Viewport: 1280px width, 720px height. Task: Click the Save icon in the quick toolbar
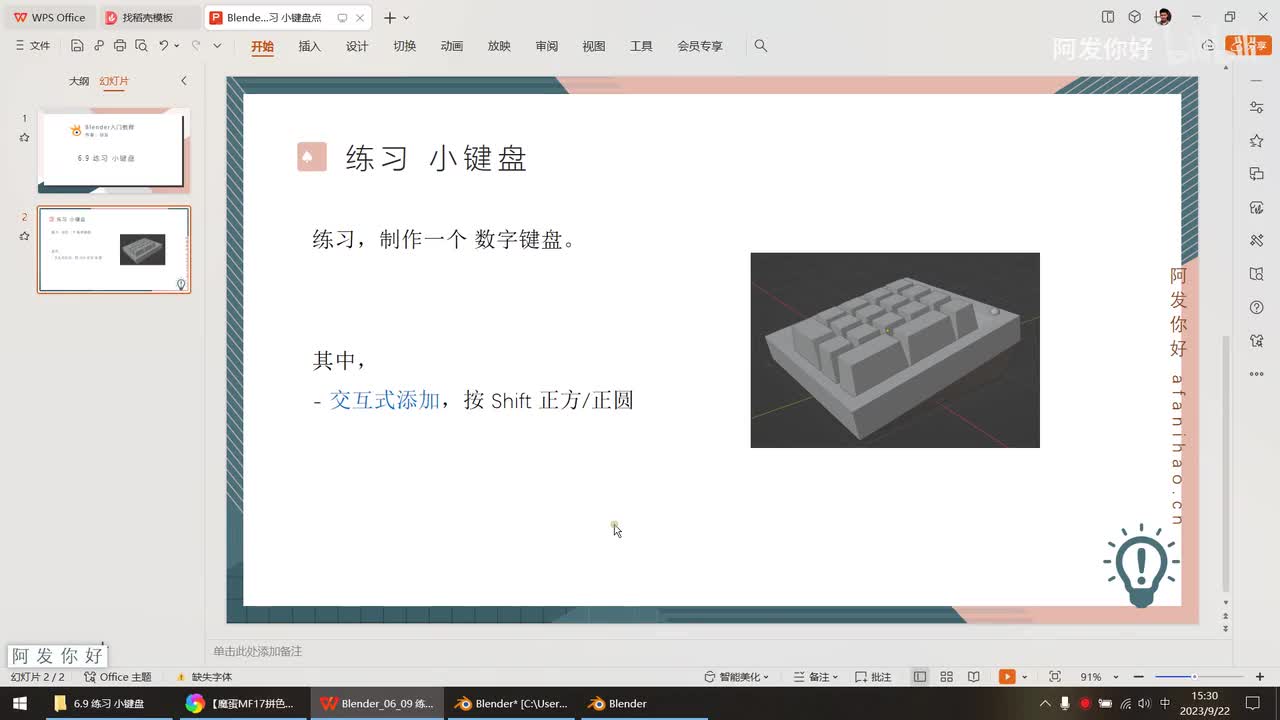coord(77,46)
